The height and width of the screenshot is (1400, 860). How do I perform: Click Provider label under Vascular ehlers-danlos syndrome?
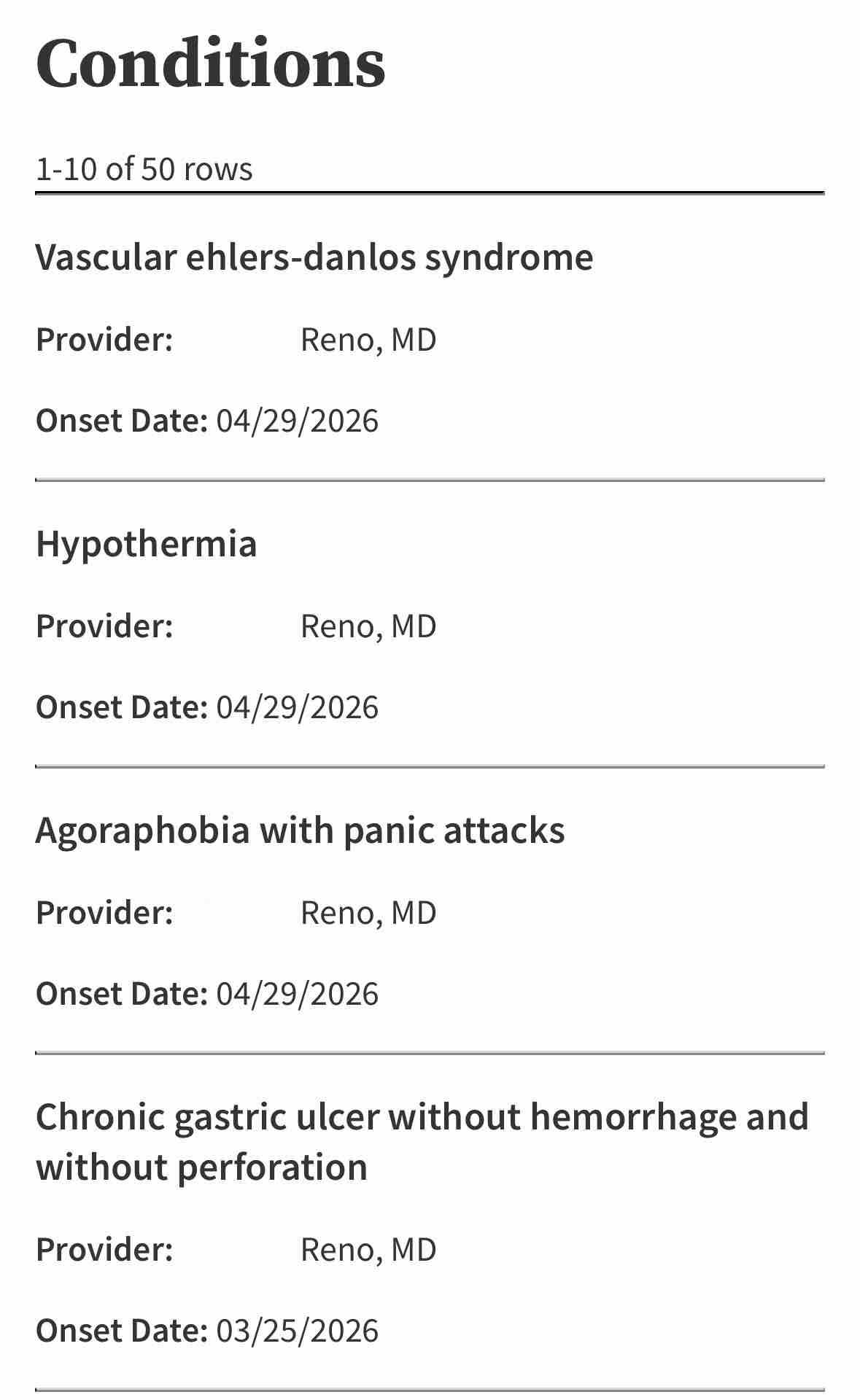pyautogui.click(x=104, y=340)
